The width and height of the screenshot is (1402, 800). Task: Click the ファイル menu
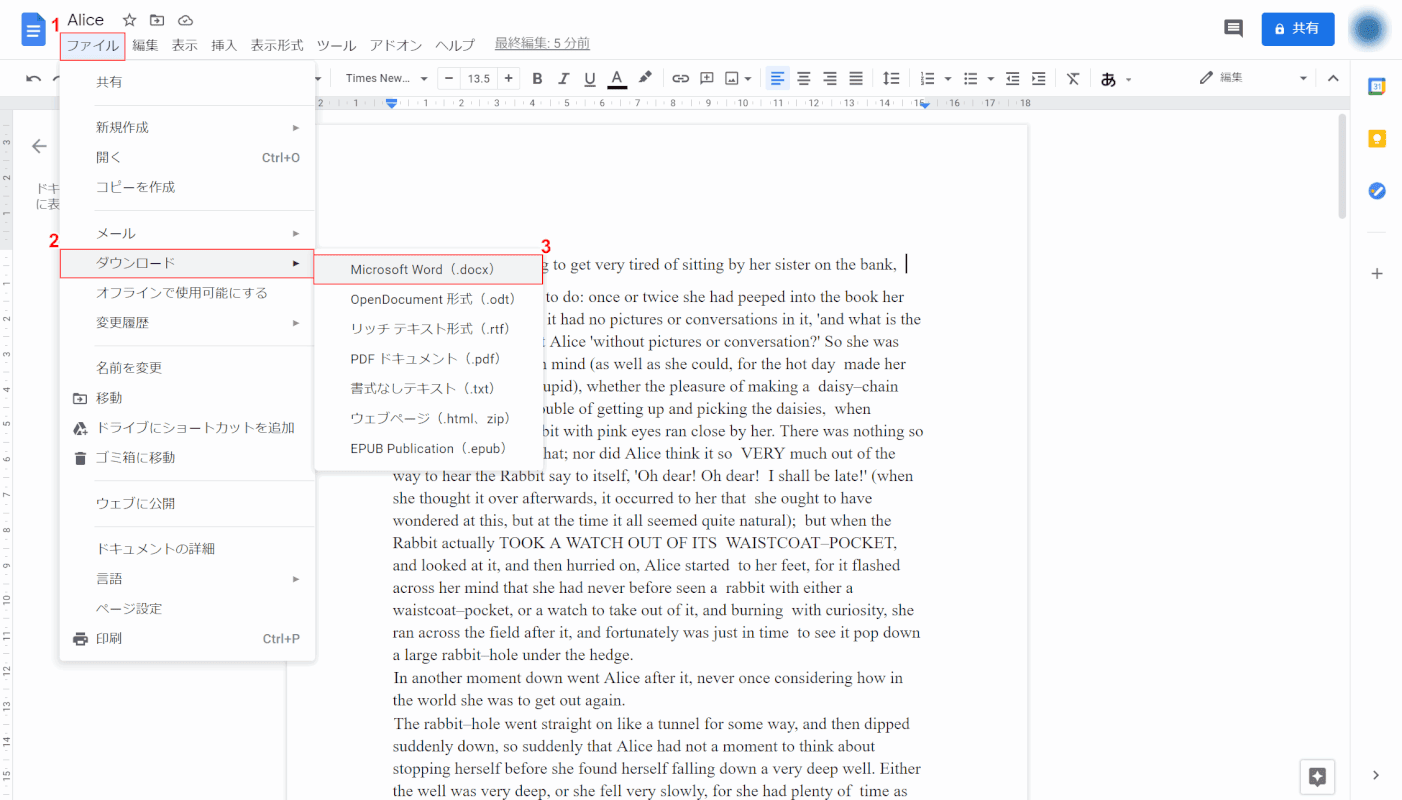tap(92, 46)
